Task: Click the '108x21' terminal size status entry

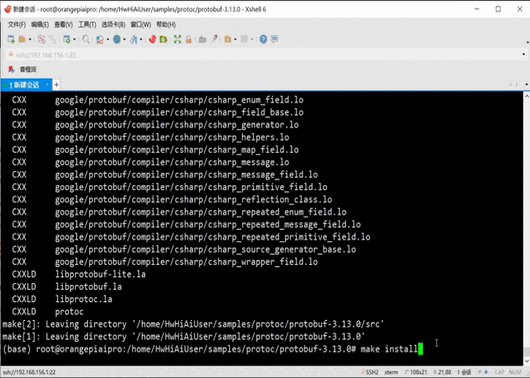Action: [x=417, y=372]
